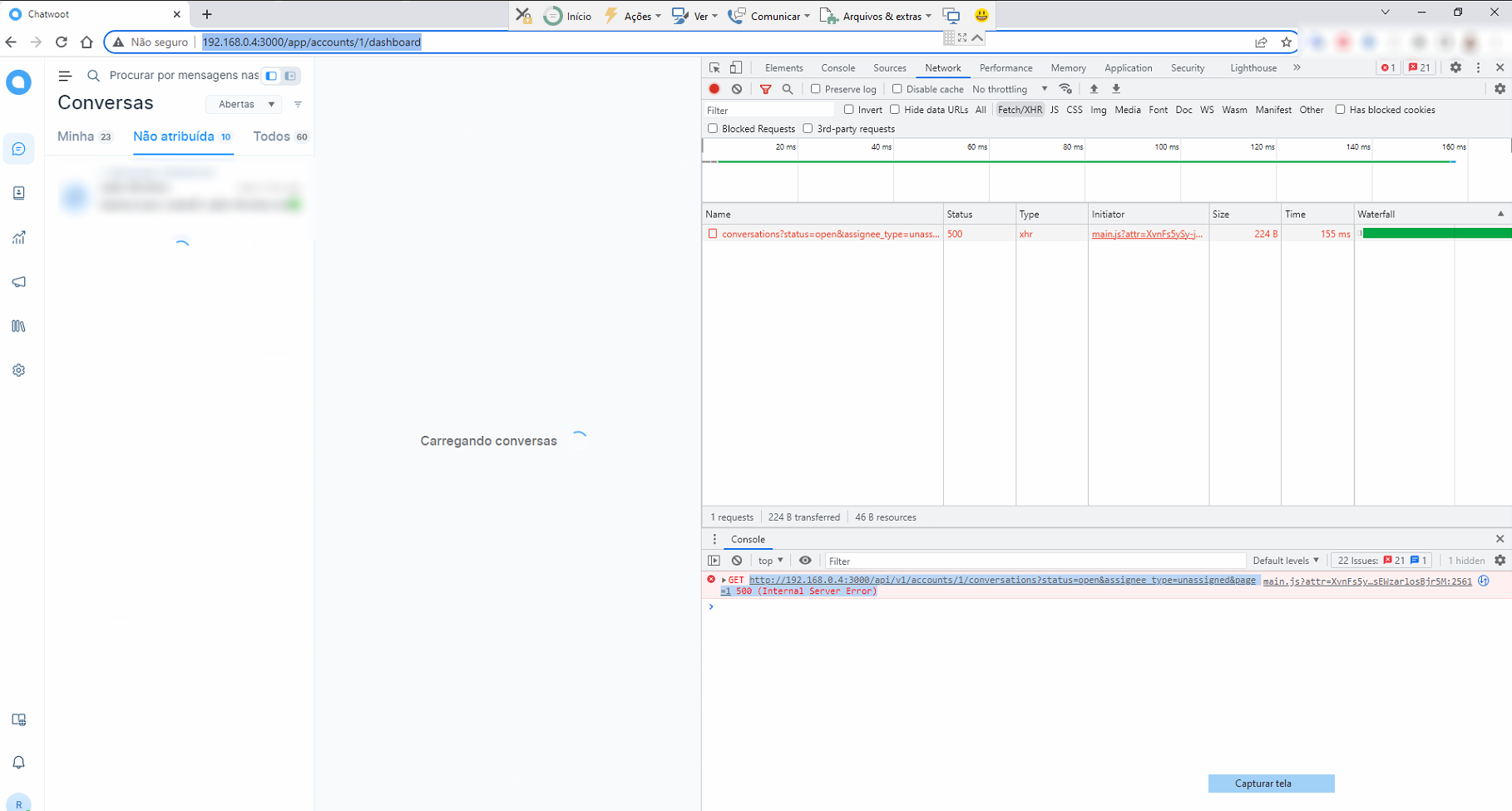This screenshot has width=1512, height=811.
Task: Select the Contacts sidebar icon
Action: click(18, 192)
